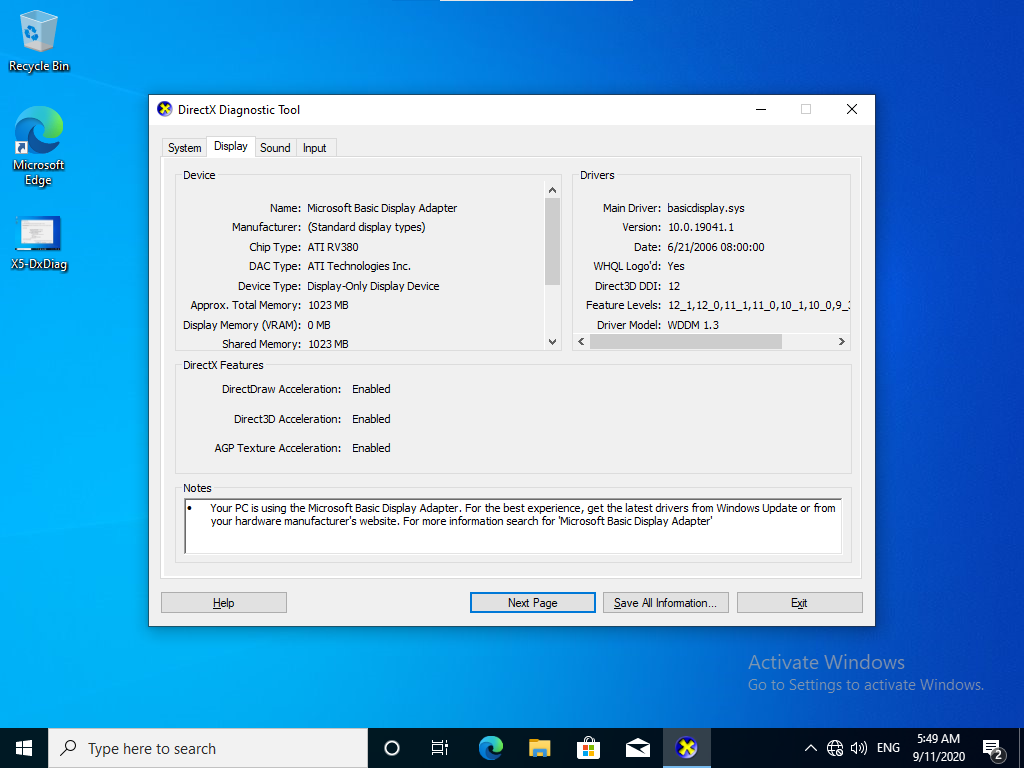Click the Drivers panel horizontal scrollbar thumb

coord(686,342)
